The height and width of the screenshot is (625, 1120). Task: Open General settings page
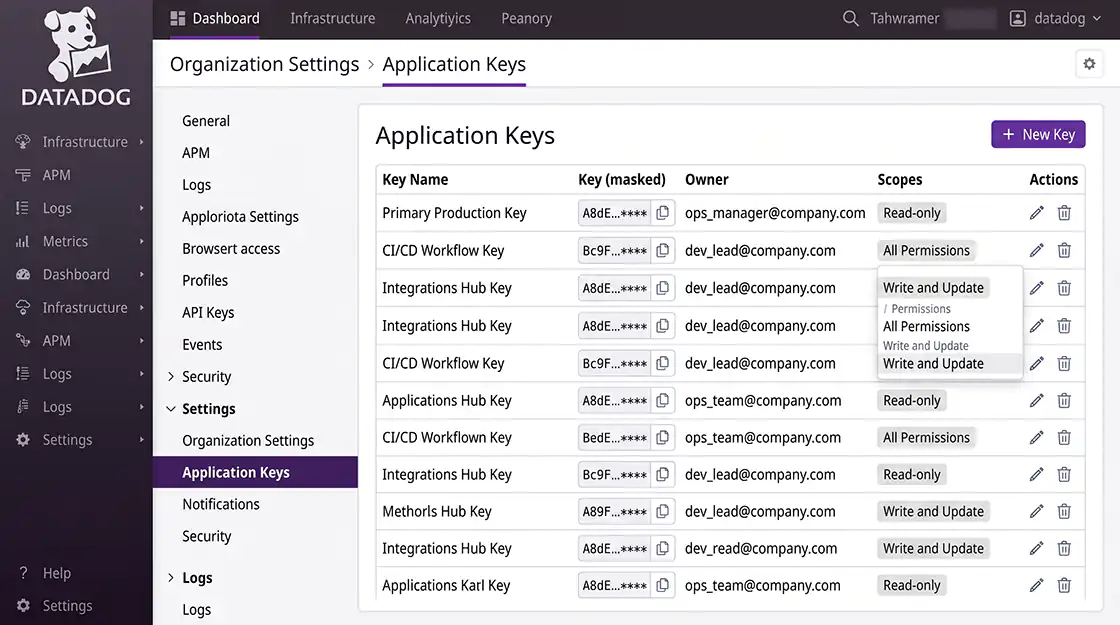click(206, 121)
